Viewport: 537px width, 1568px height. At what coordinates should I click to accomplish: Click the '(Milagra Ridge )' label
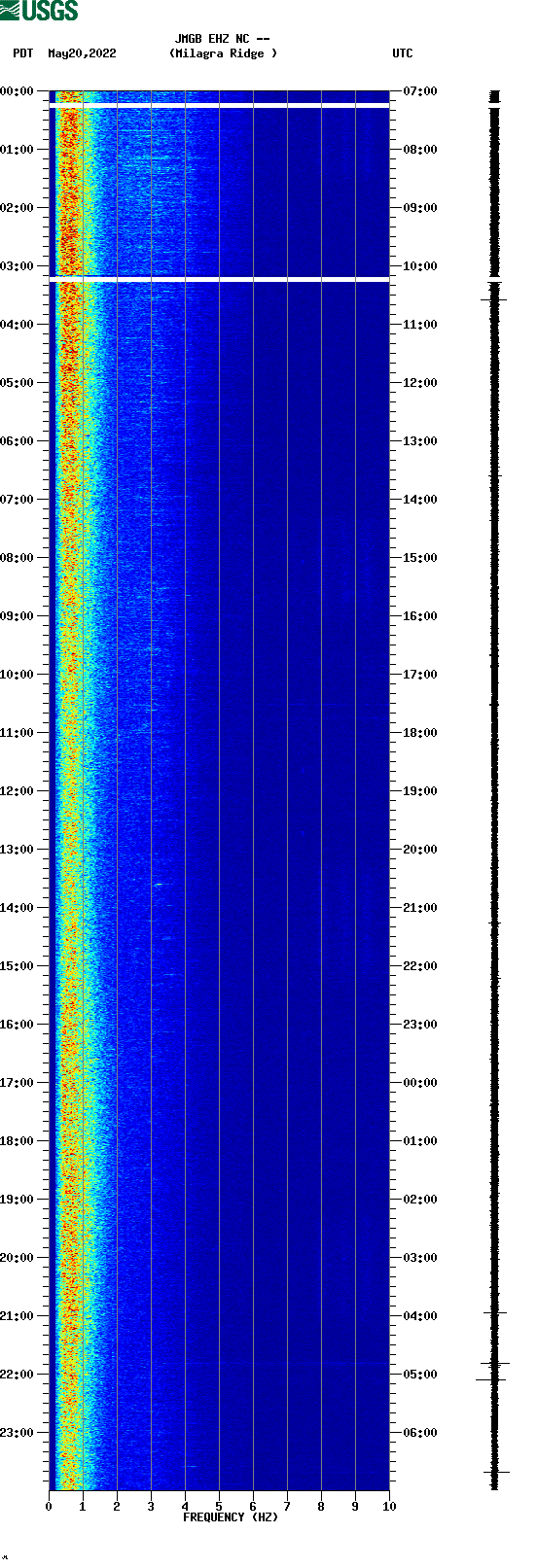point(223,53)
